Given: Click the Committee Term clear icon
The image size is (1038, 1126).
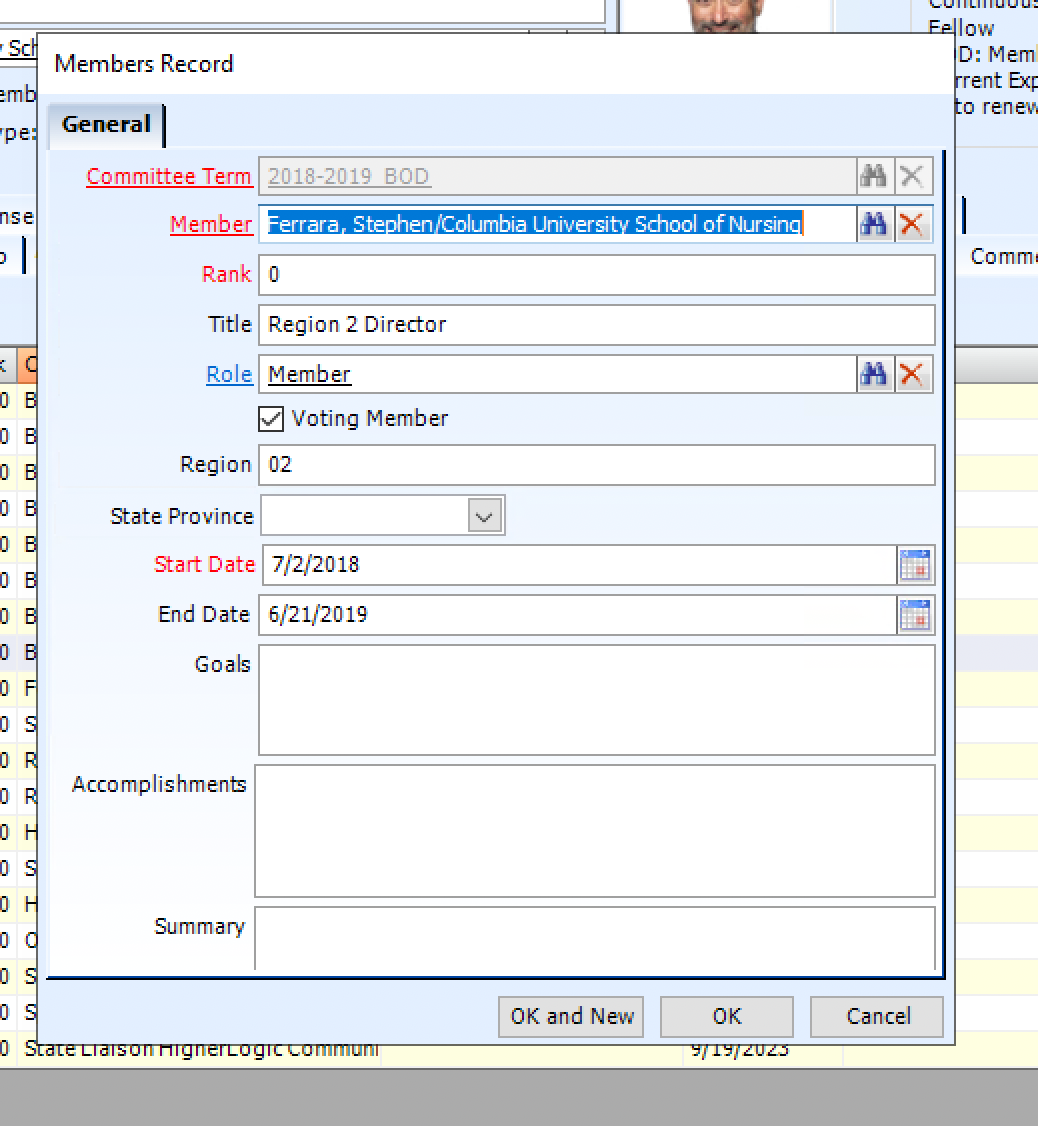Looking at the screenshot, I should [x=913, y=175].
